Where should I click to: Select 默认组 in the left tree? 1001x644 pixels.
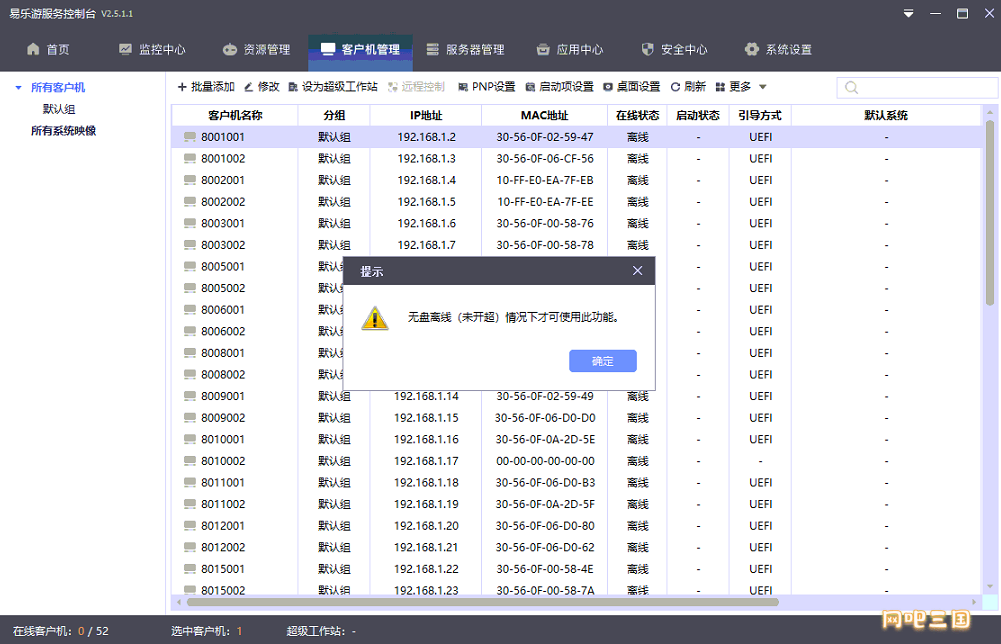(x=59, y=109)
